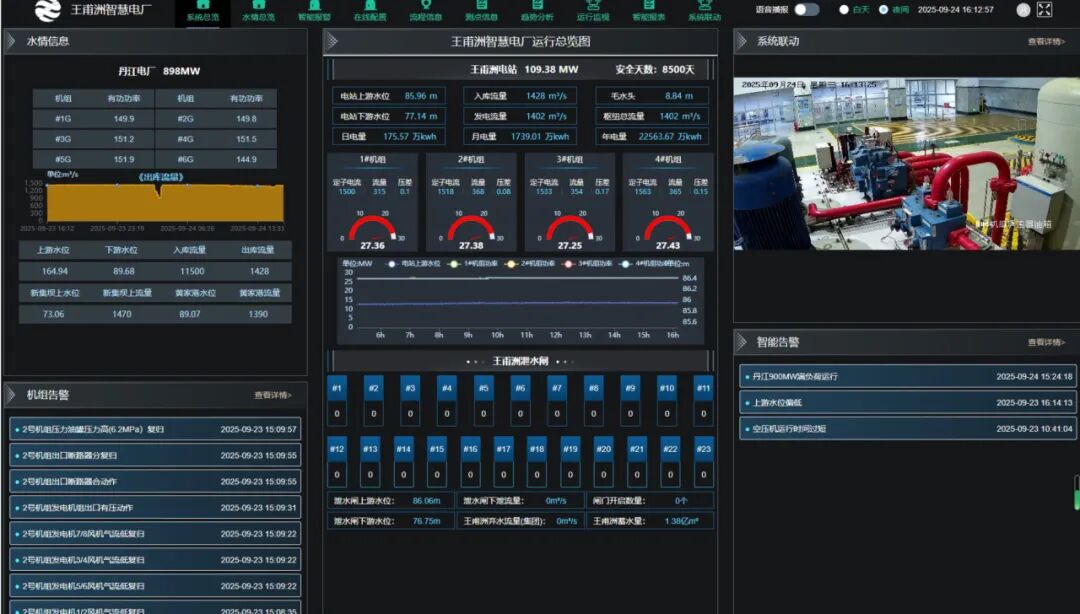Open the 智能报警 alarm navigation icon
1080x614 pixels.
(314, 6)
